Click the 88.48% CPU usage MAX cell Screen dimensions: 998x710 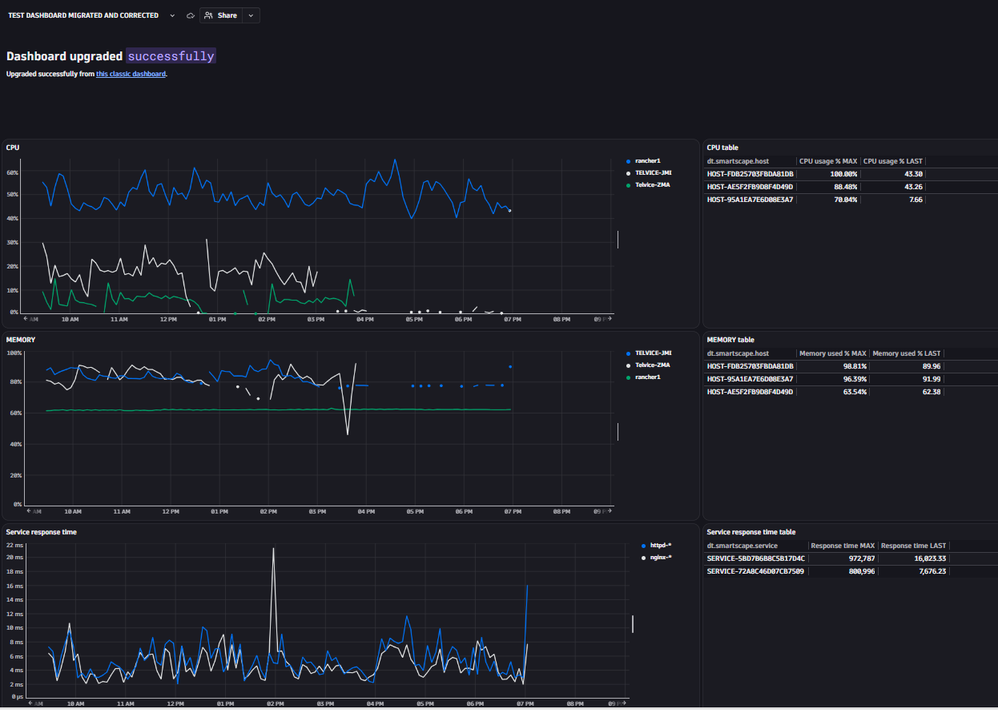[846, 186]
